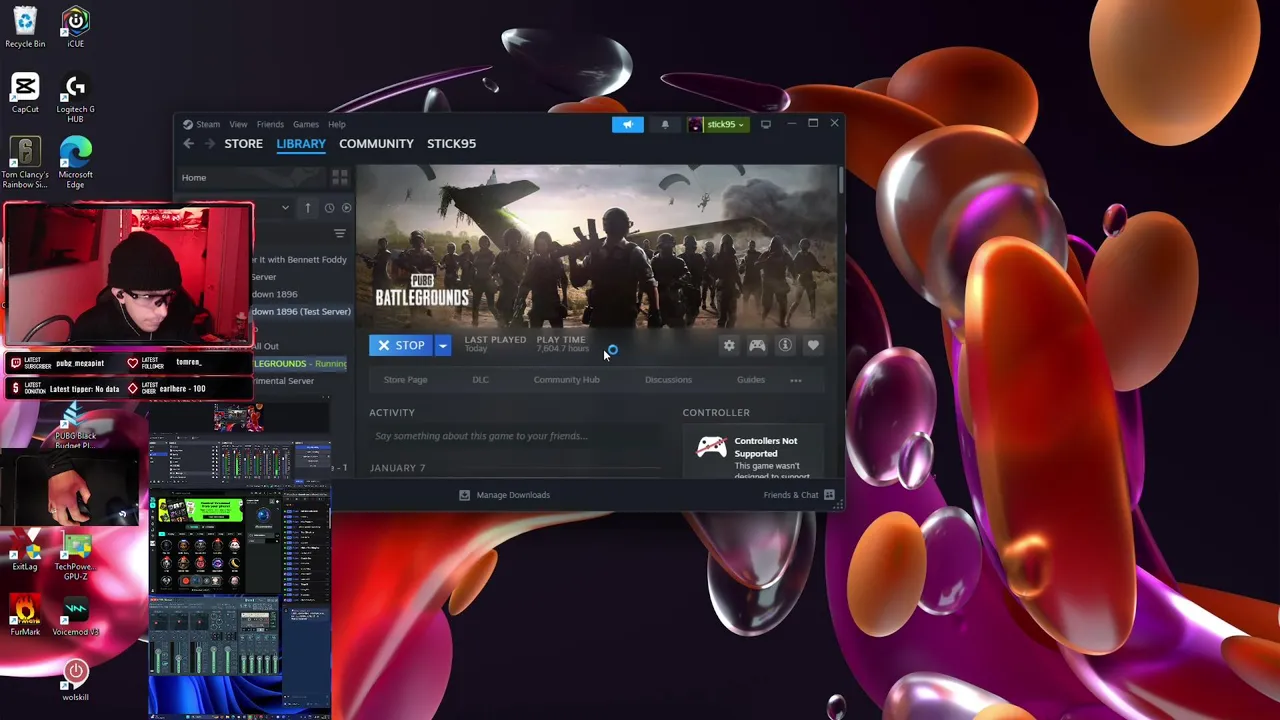
Task: Switch to the COMMUNITY tab
Action: coord(376,143)
